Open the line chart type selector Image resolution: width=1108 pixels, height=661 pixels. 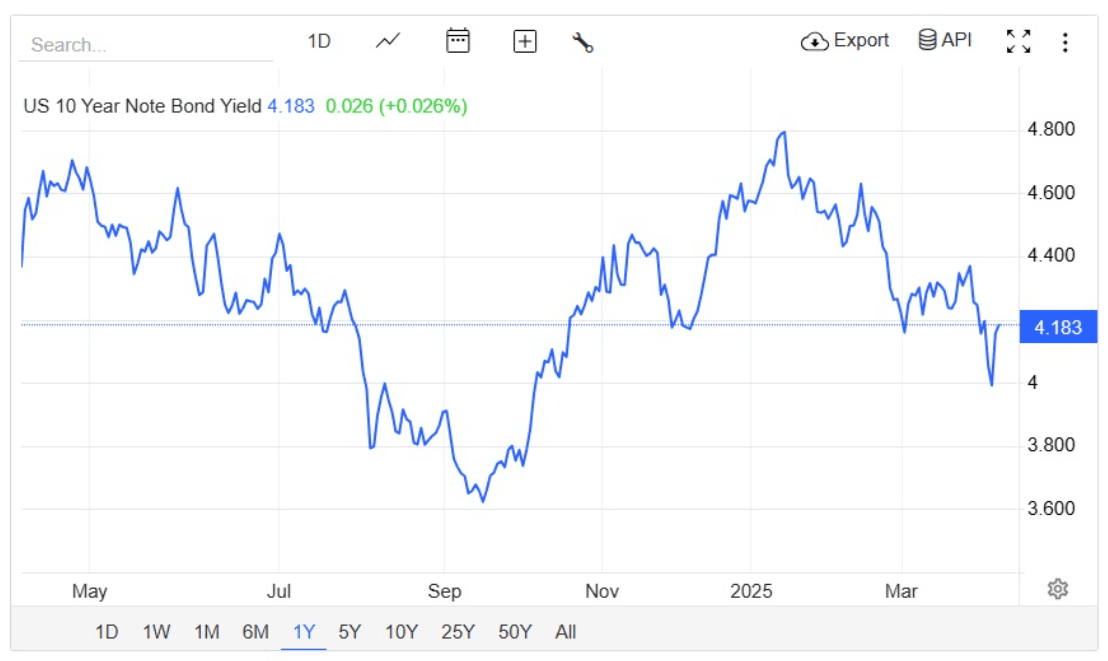pyautogui.click(x=386, y=40)
